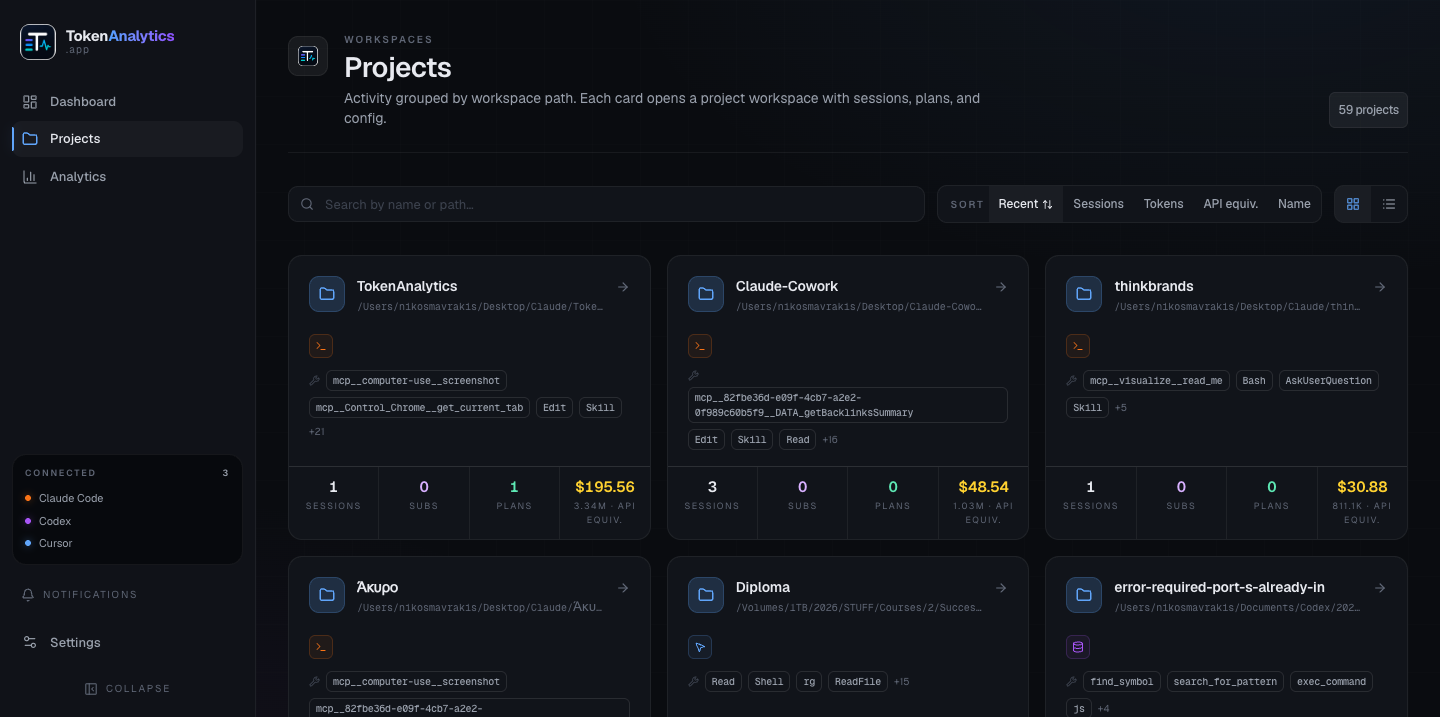Click the cursor icon in Diploma card

(700, 647)
